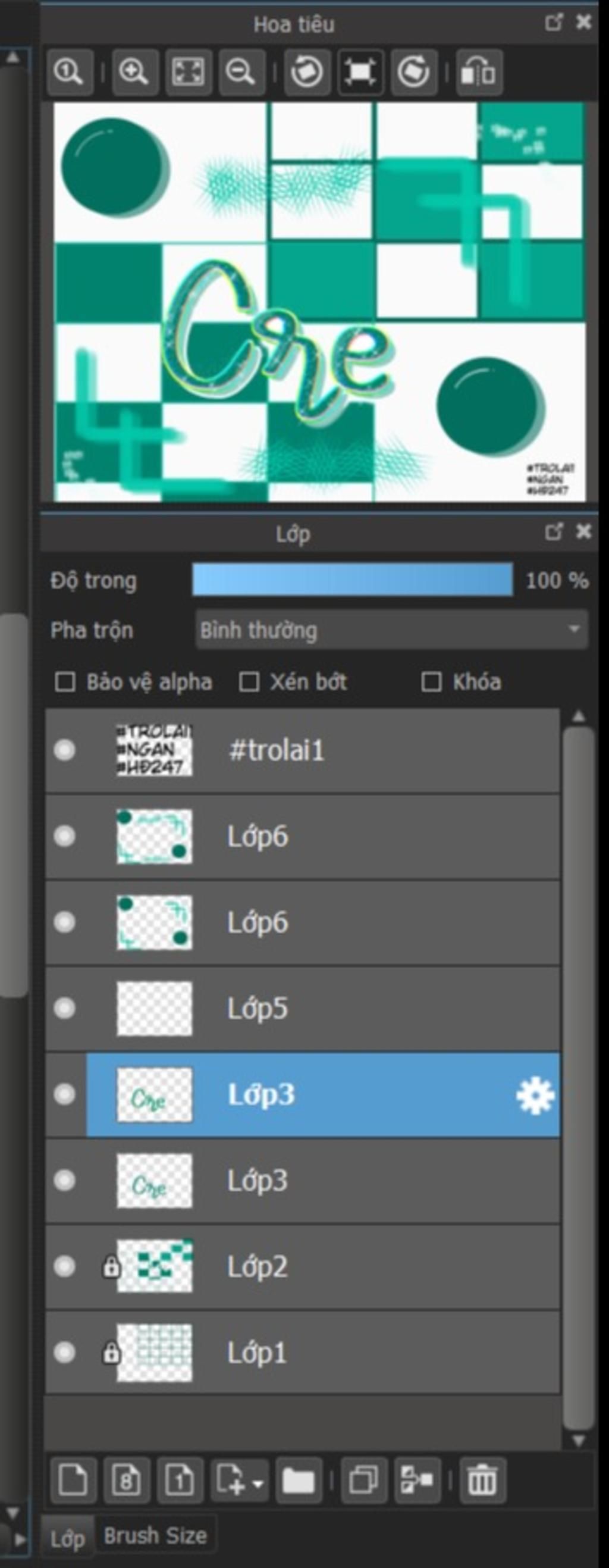Enable the Bảo vệ alpha checkbox
The height and width of the screenshot is (1568, 609).
(x=65, y=682)
